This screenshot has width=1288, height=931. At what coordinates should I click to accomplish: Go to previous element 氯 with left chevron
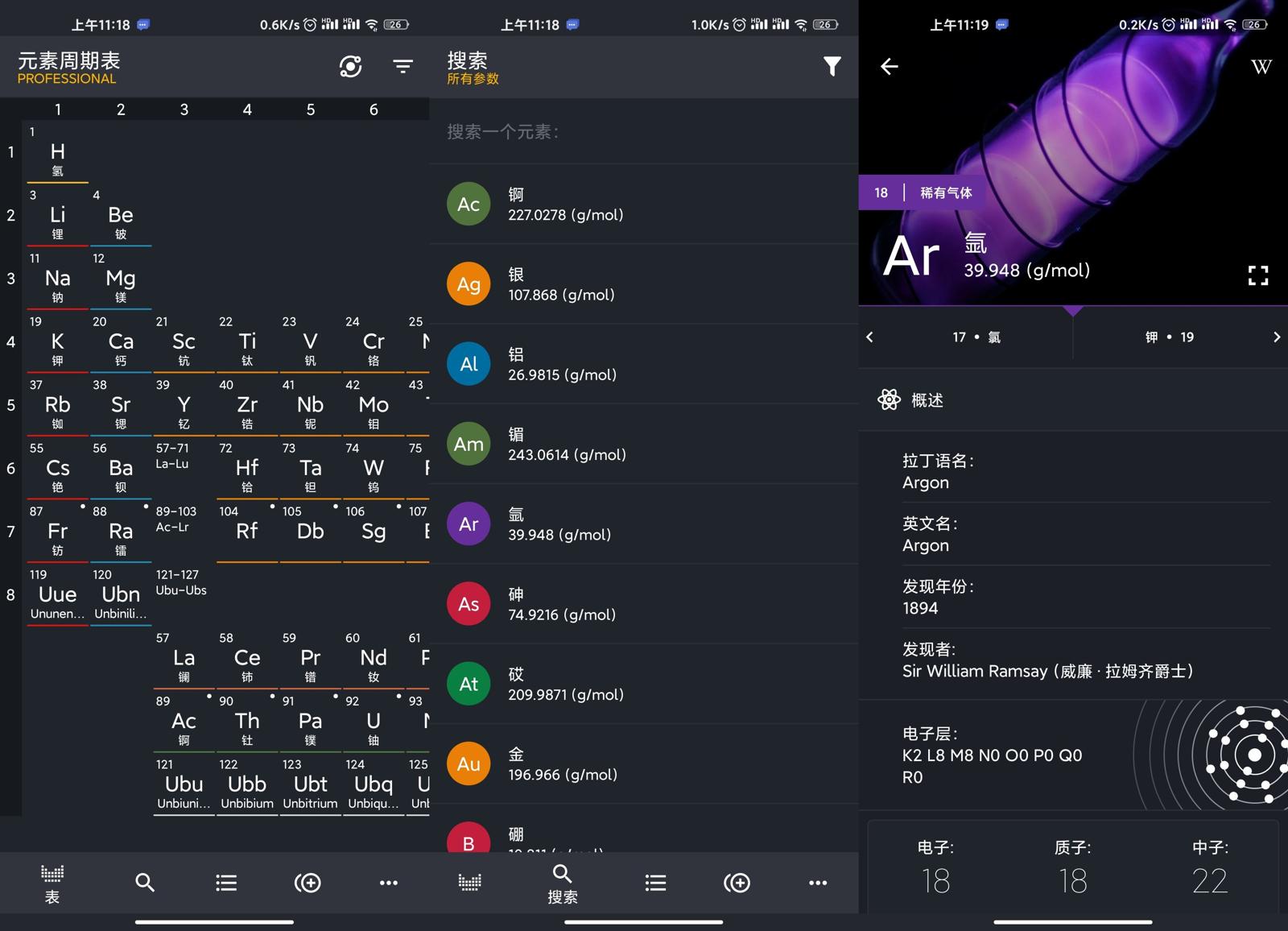click(869, 337)
